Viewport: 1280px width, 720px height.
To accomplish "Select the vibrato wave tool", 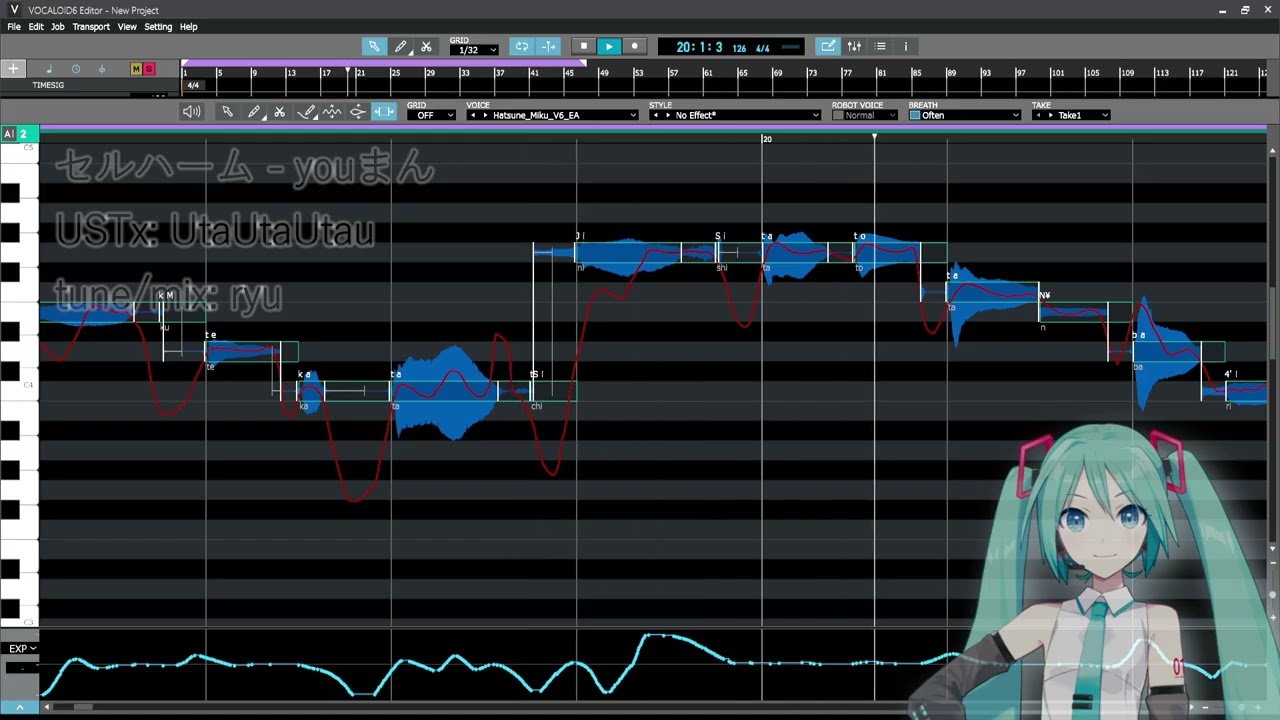I will click(x=332, y=112).
